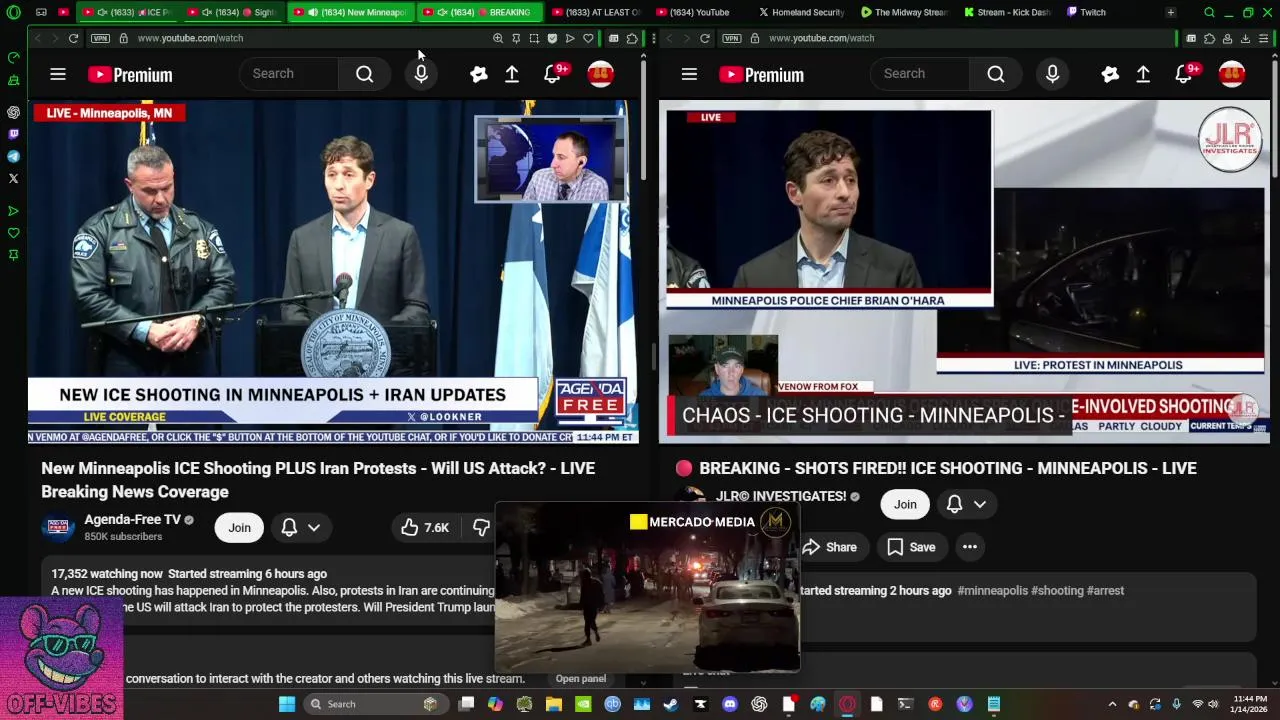Toggle VPN badge in right address bar
1280x720 pixels.
click(732, 38)
